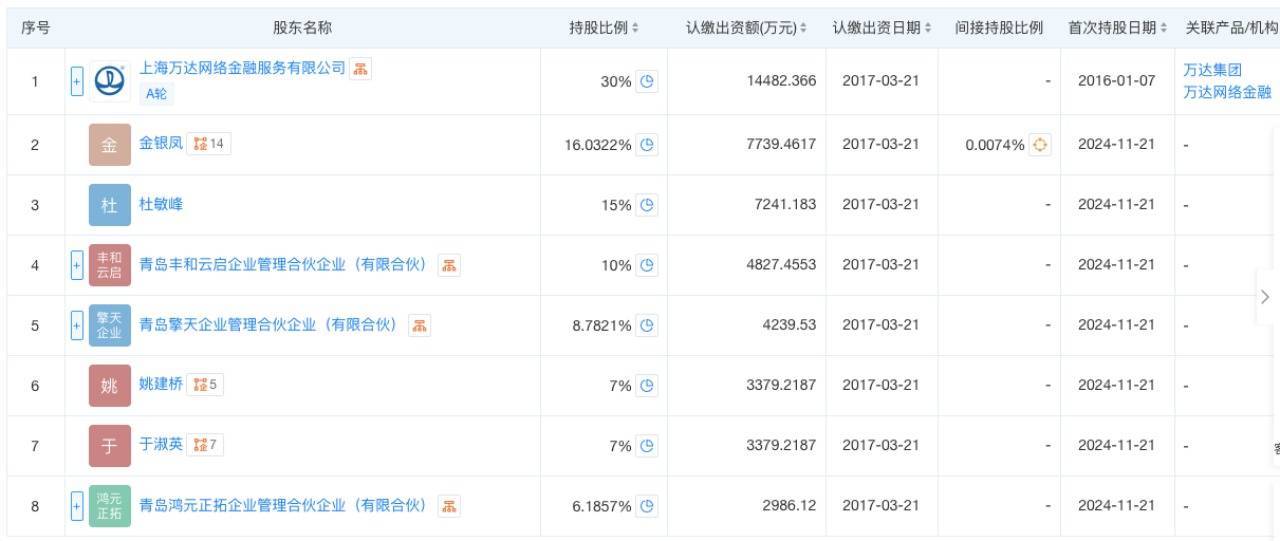
Task: Expand the 上海万达网络金融服务有限公司 shareholder row
Action: pos(77,82)
